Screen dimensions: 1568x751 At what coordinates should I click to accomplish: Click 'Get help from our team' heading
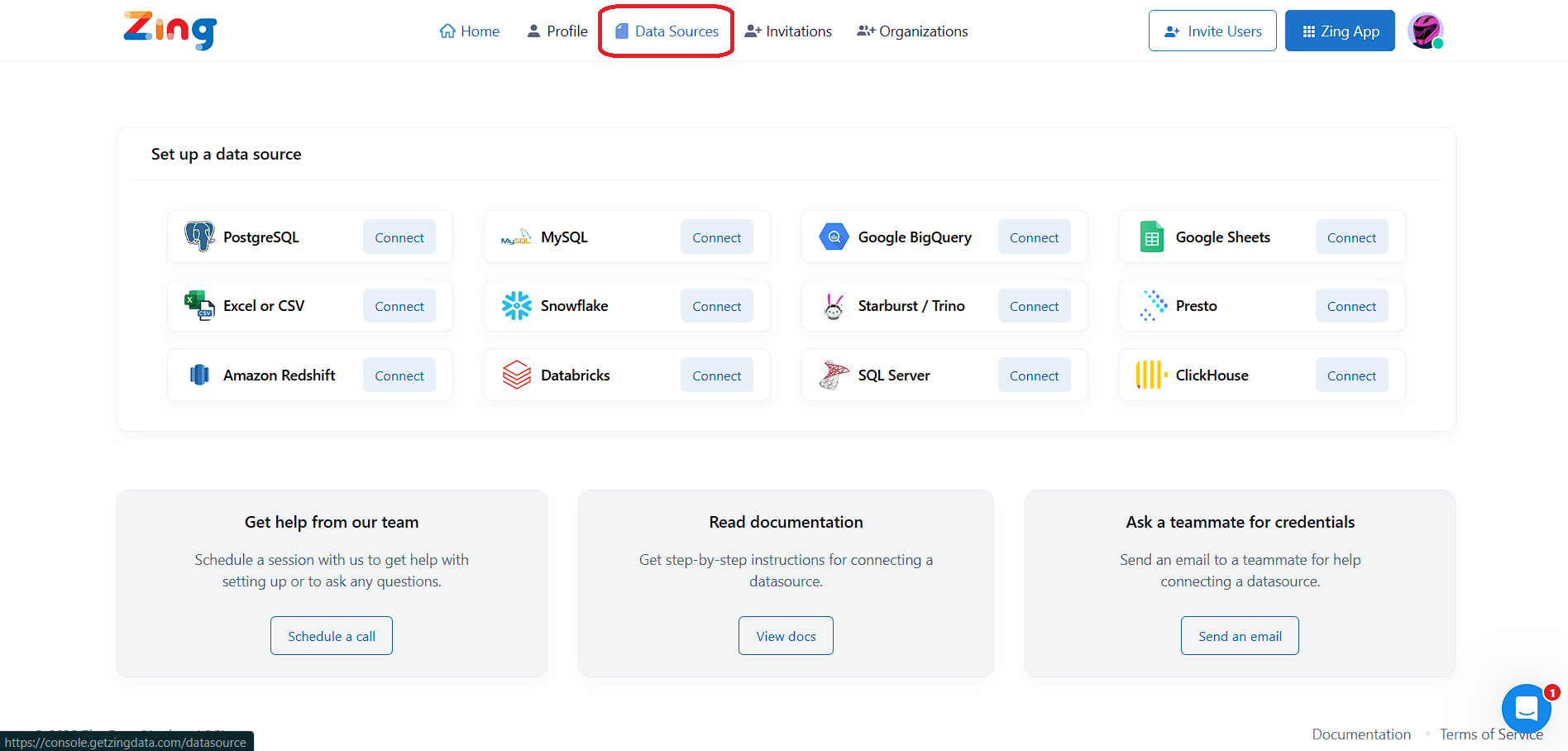pyautogui.click(x=332, y=522)
